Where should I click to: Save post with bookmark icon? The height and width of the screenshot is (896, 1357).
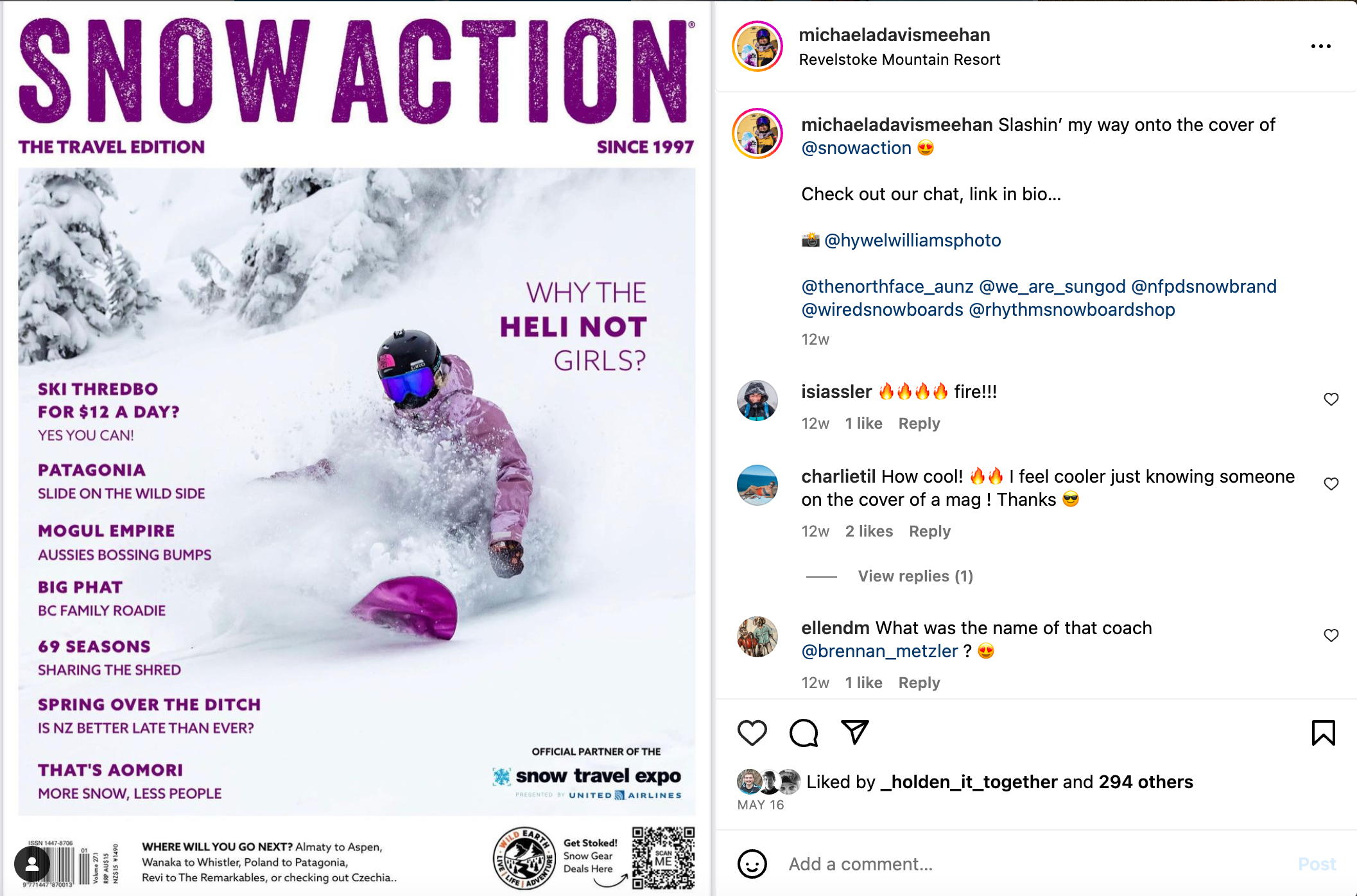coord(1323,732)
